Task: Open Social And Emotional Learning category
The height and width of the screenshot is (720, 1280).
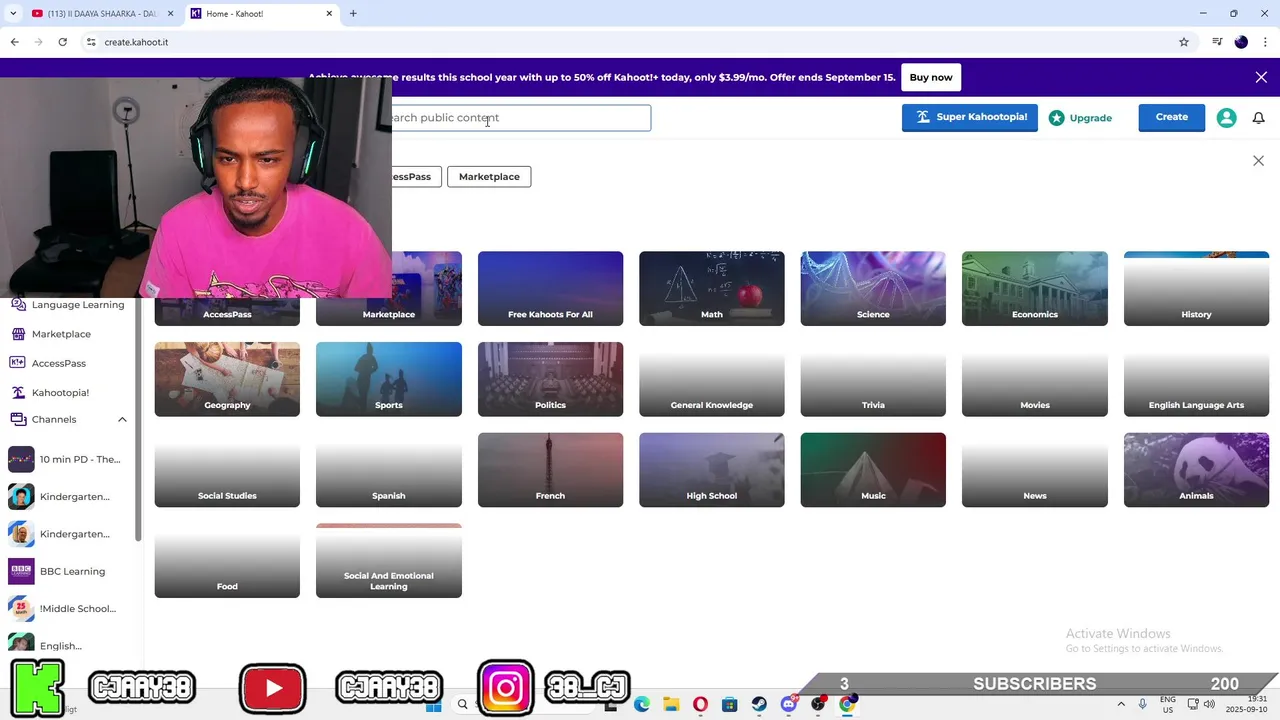Action: 388,561
